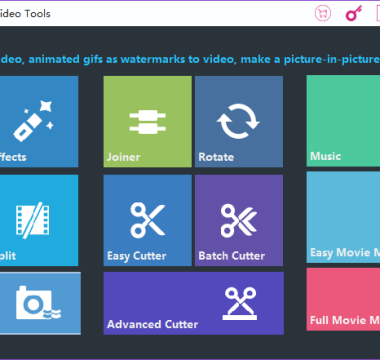Open the Full Movie Maker tile
This screenshot has width=380, height=360.
click(x=343, y=299)
